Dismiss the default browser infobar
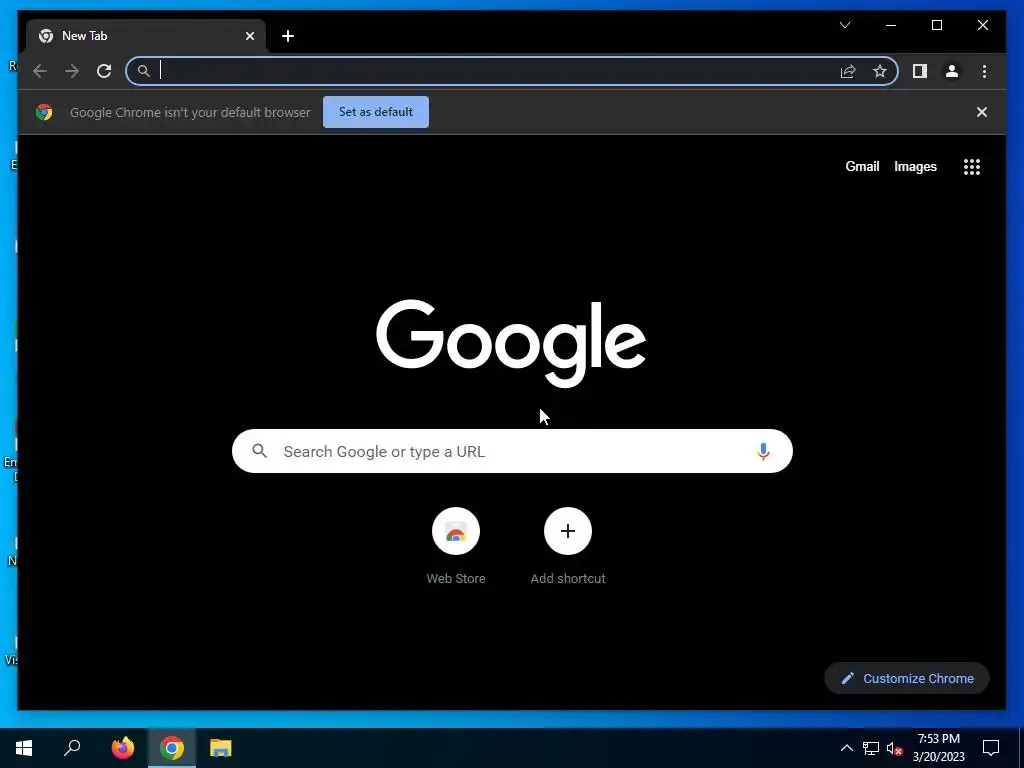This screenshot has height=768, width=1024. click(x=982, y=112)
